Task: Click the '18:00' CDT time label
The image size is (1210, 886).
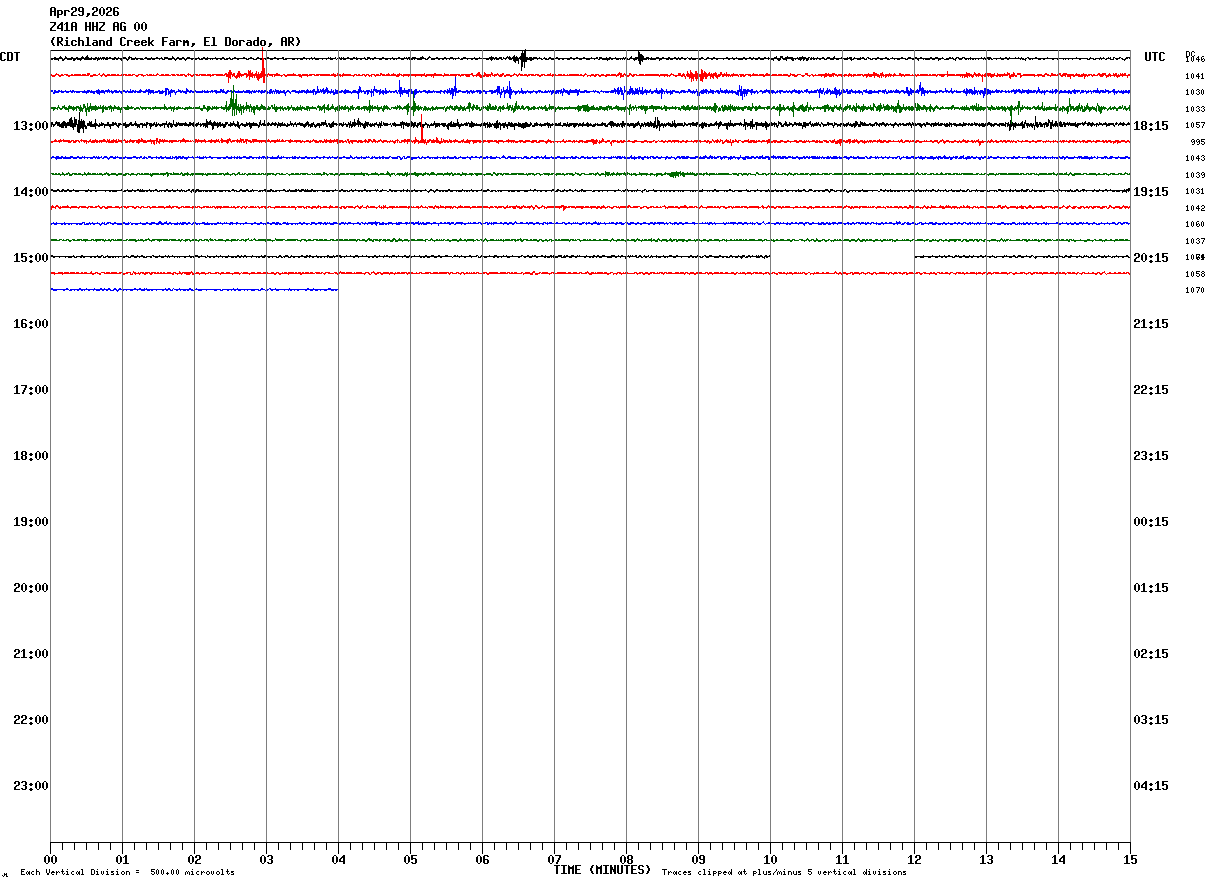Action: (31, 456)
